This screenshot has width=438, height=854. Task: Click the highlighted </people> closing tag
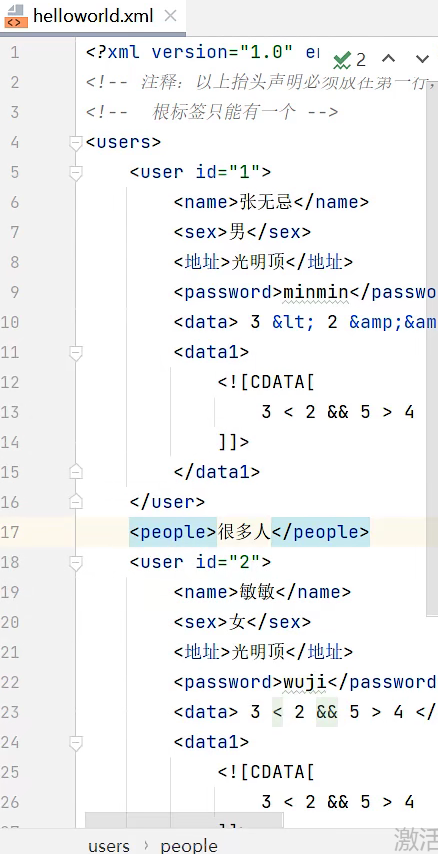point(320,532)
